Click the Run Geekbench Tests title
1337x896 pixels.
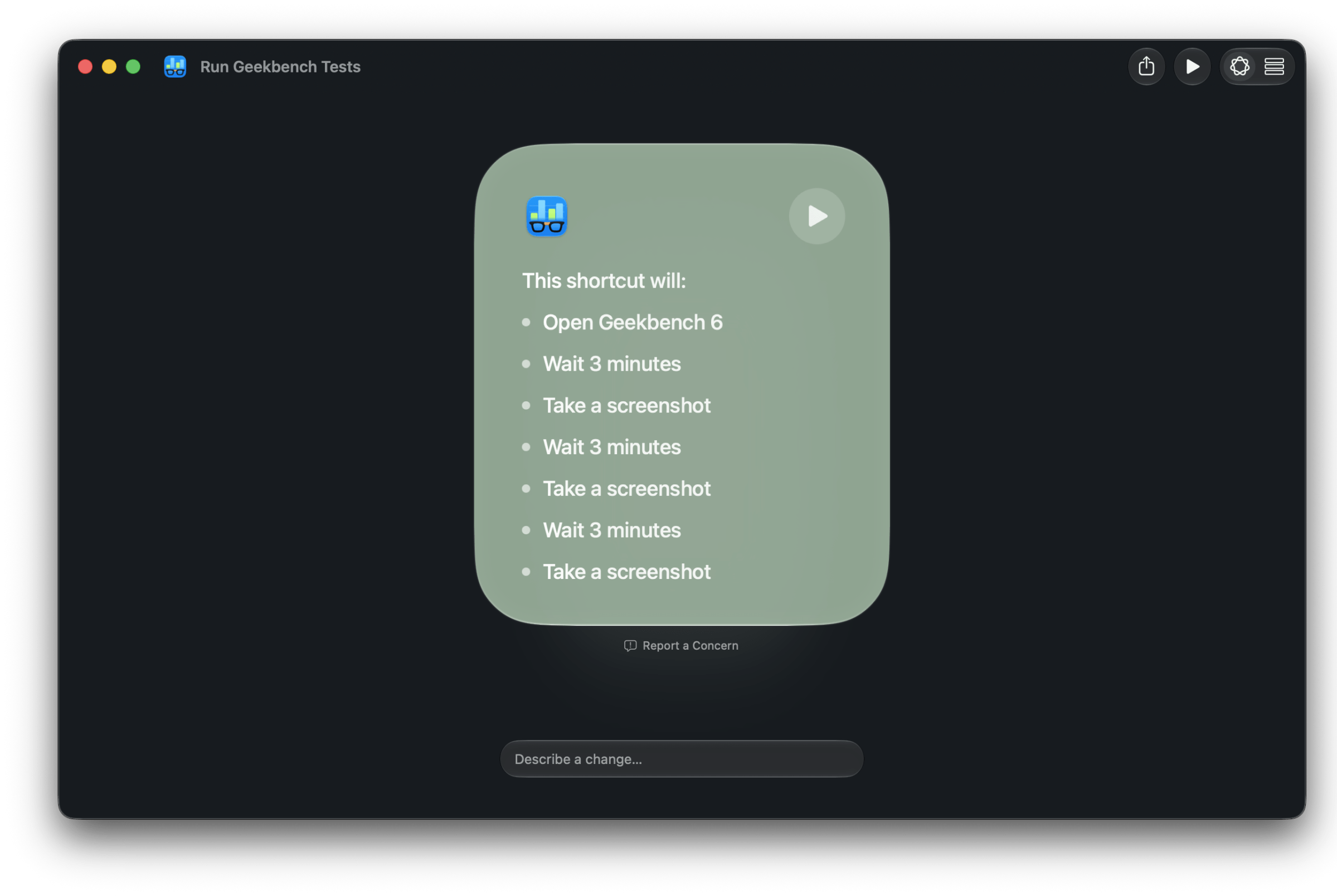[280, 67]
